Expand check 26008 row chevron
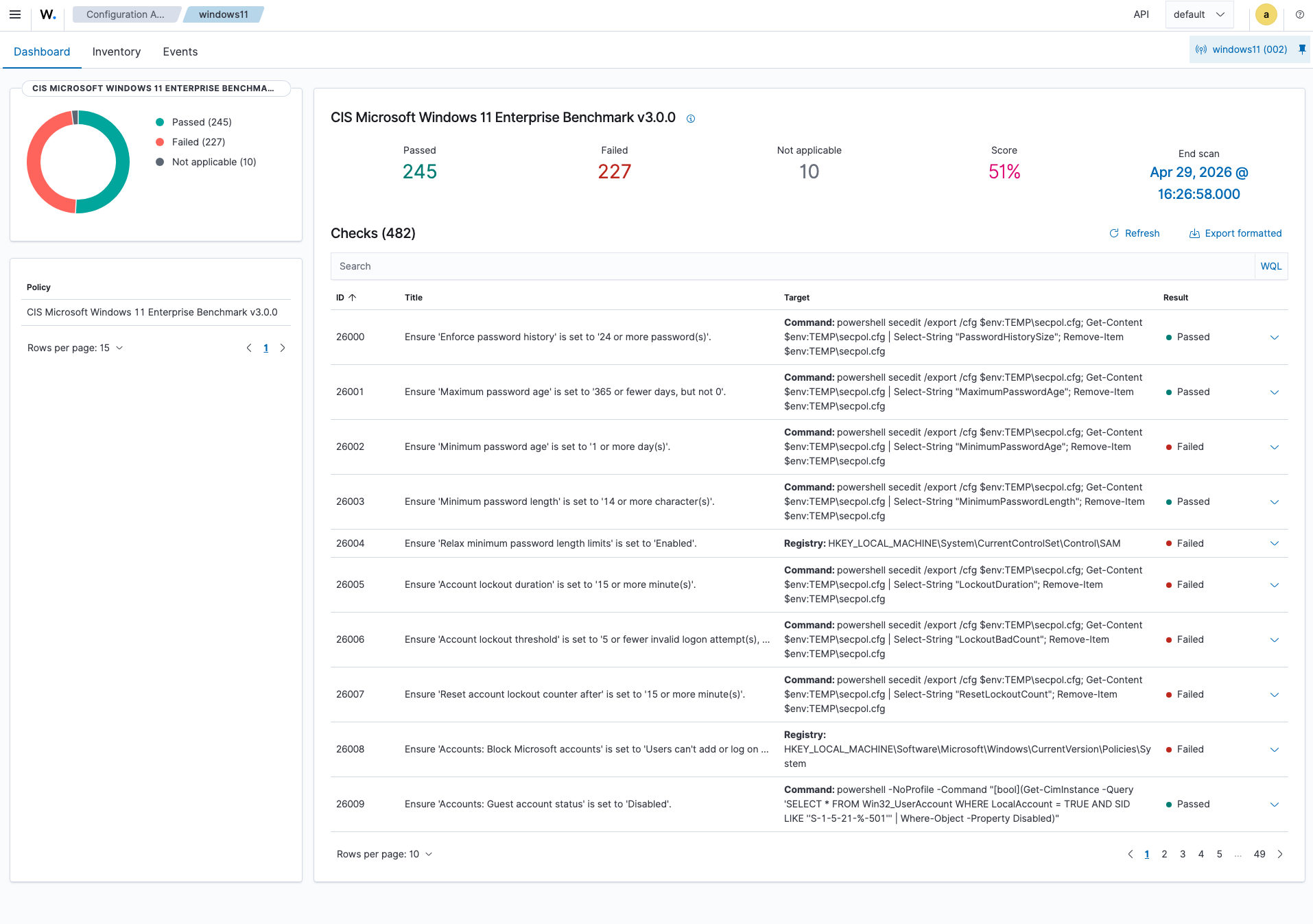The image size is (1313, 924). [x=1275, y=749]
